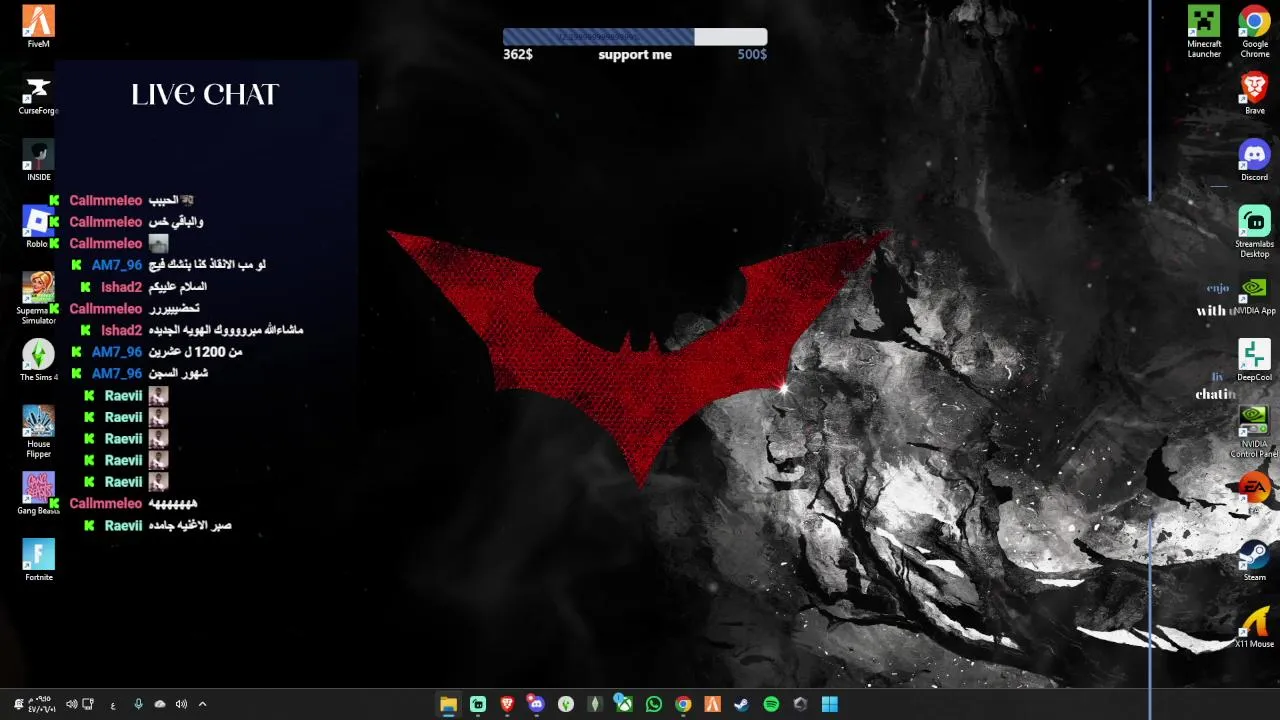The height and width of the screenshot is (720, 1280).
Task: Open NVIDIA Control Panel shortcut
Action: pos(1254,431)
